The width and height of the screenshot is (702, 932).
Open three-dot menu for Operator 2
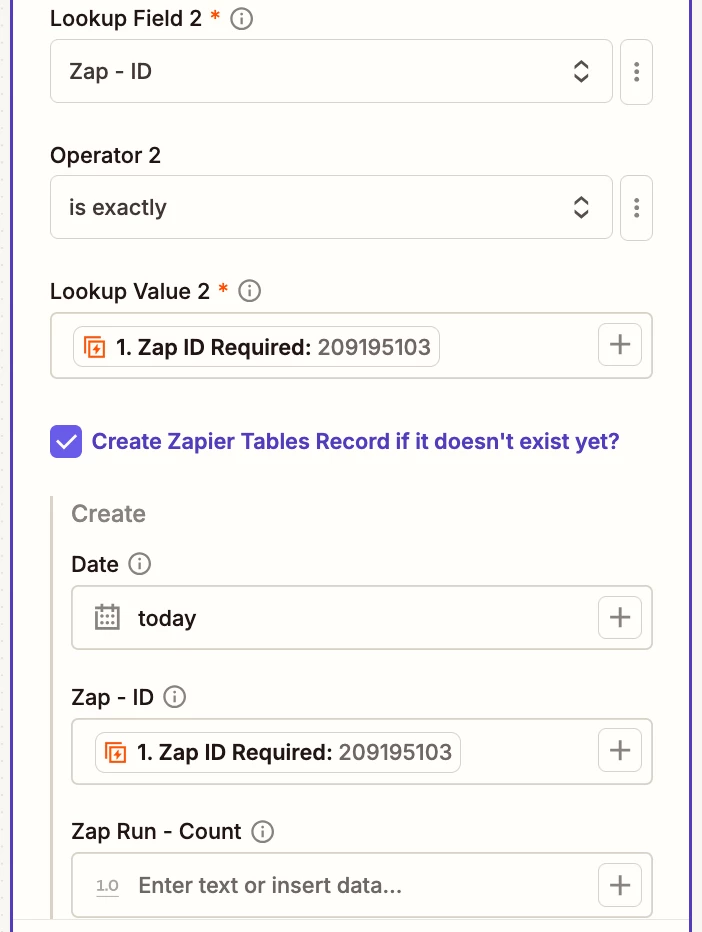pos(636,208)
